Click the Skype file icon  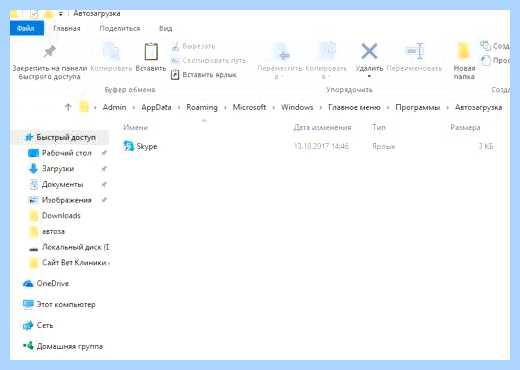129,146
